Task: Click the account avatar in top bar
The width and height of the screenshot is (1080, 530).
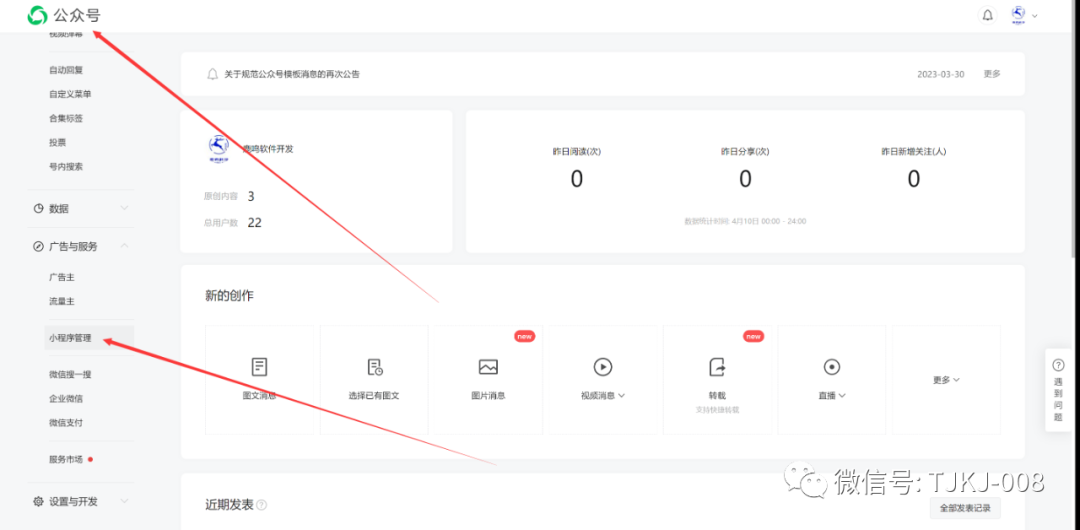Action: pyautogui.click(x=1018, y=15)
